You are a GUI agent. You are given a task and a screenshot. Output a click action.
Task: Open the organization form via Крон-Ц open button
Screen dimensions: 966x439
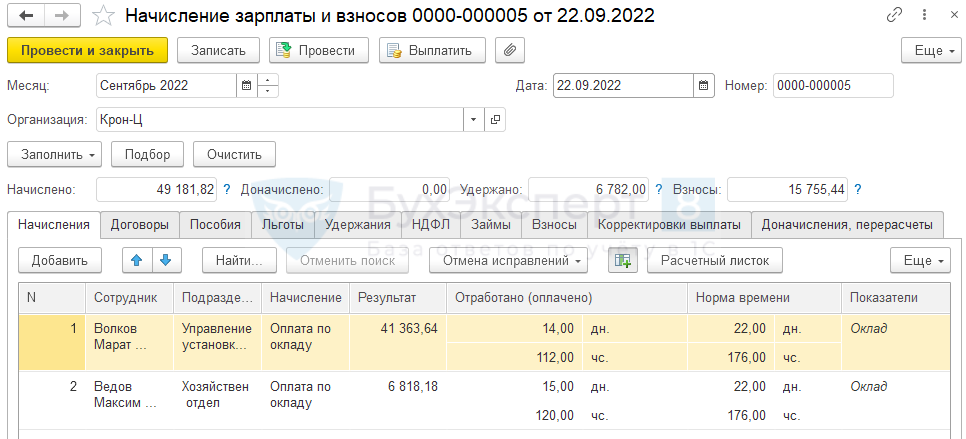[x=495, y=120]
